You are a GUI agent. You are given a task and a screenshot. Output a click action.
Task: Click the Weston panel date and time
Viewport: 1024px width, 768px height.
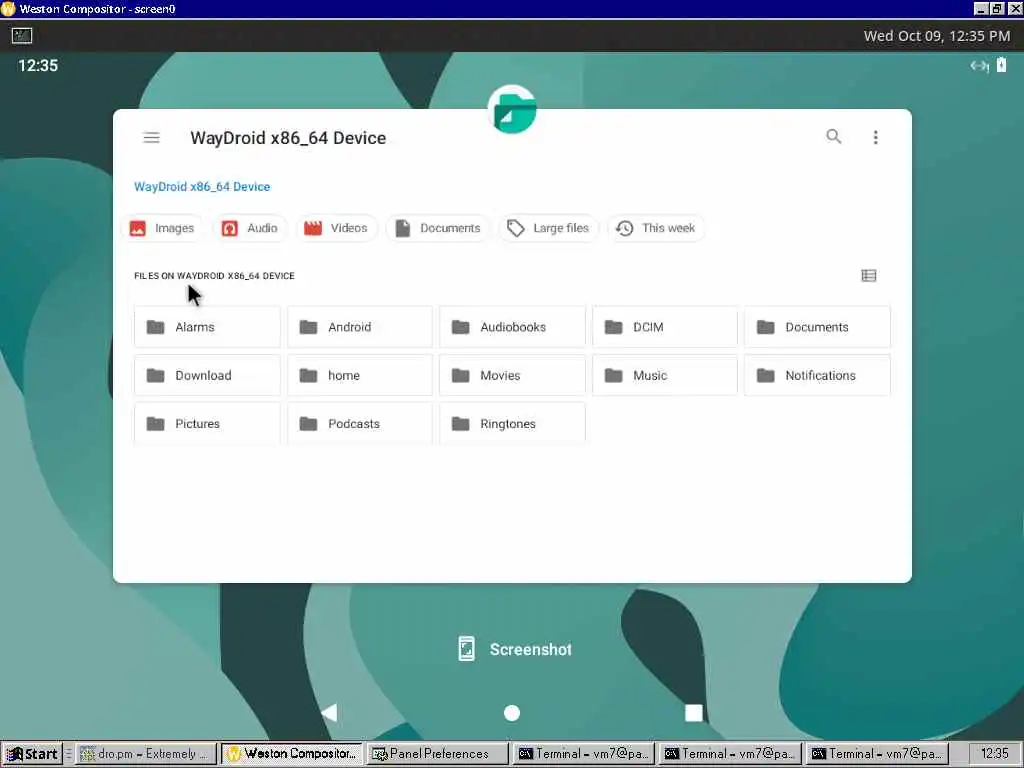936,36
